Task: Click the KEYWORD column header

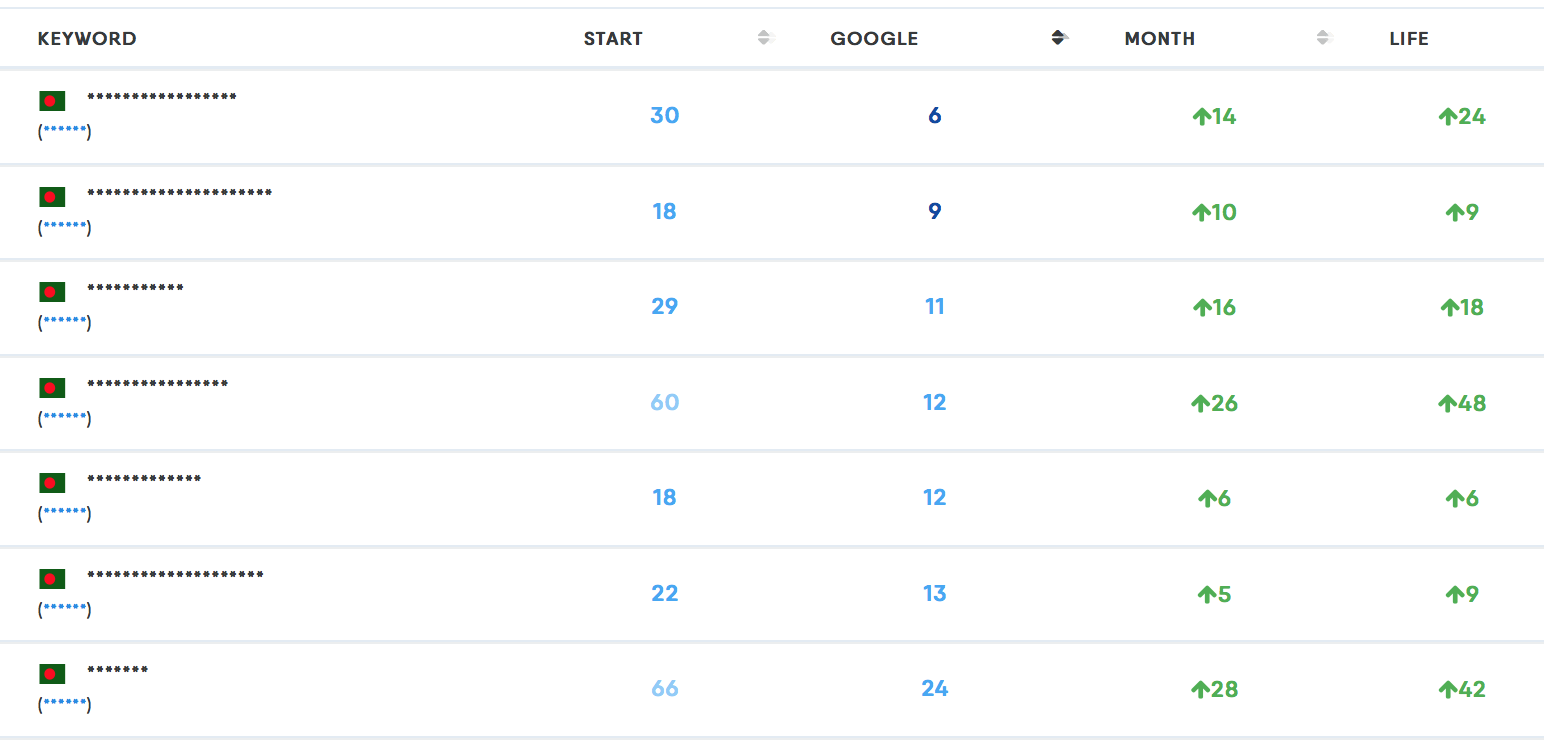Action: [x=87, y=39]
